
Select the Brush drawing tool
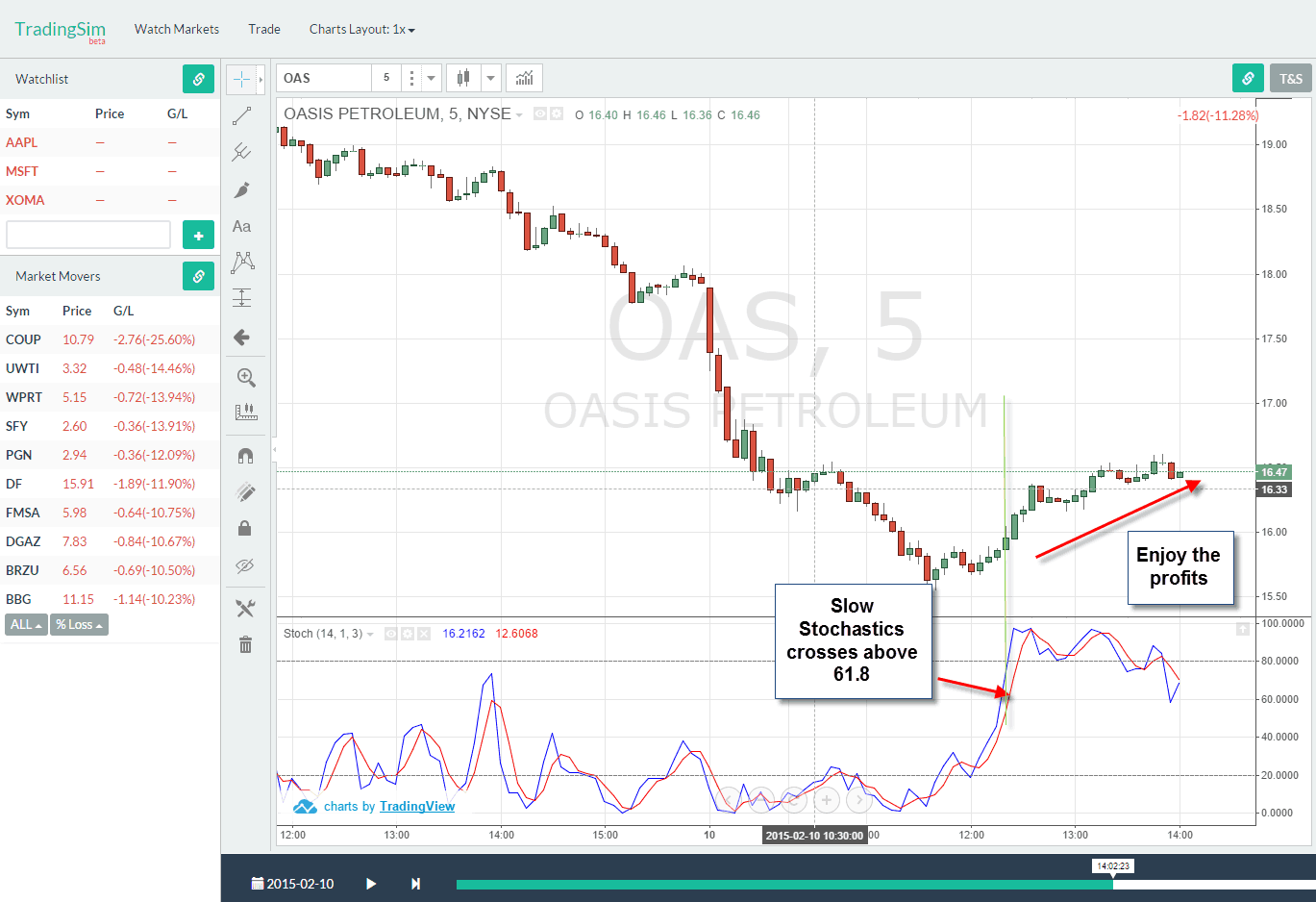click(x=243, y=189)
